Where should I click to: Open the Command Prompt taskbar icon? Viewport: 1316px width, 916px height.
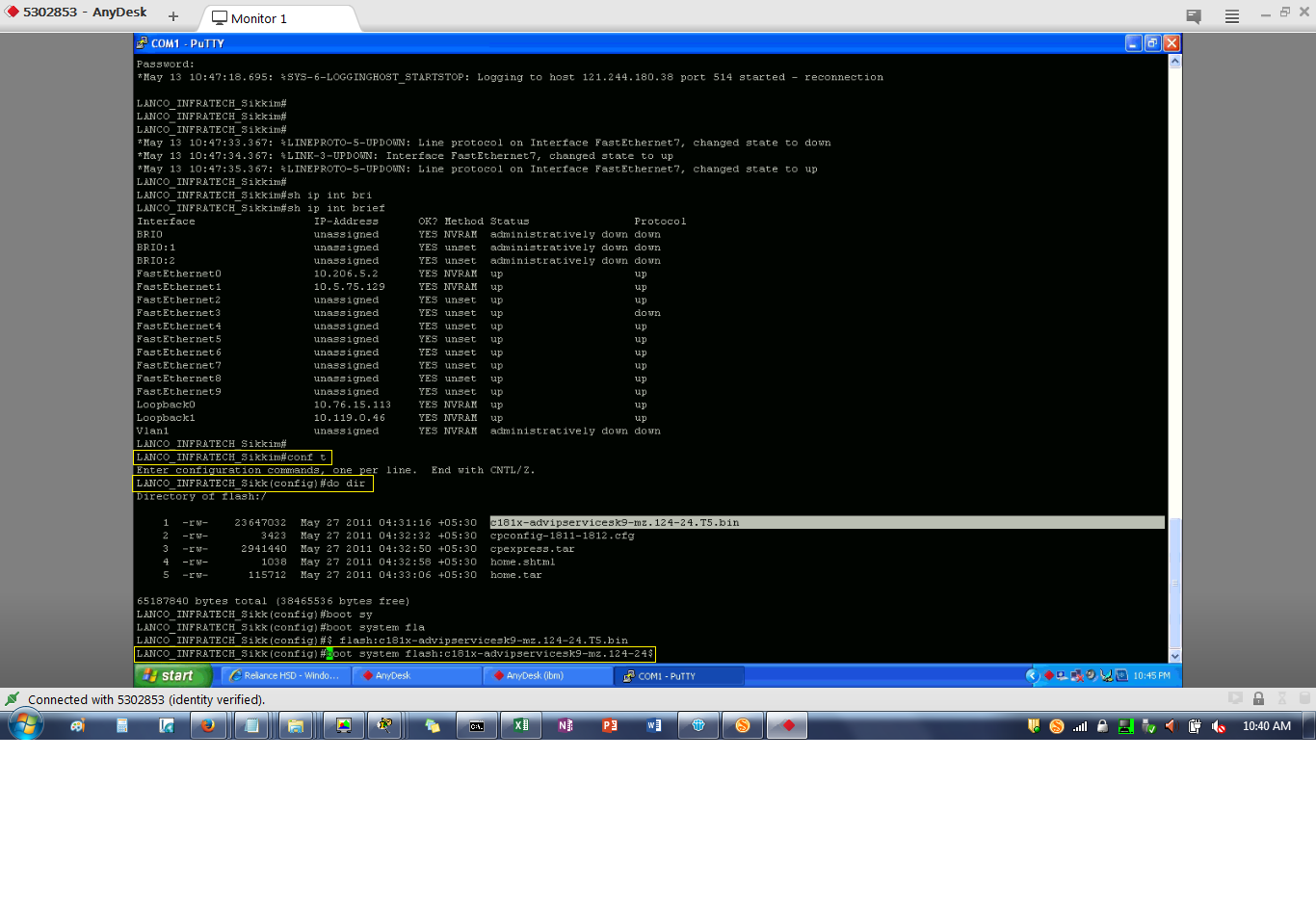pos(477,725)
